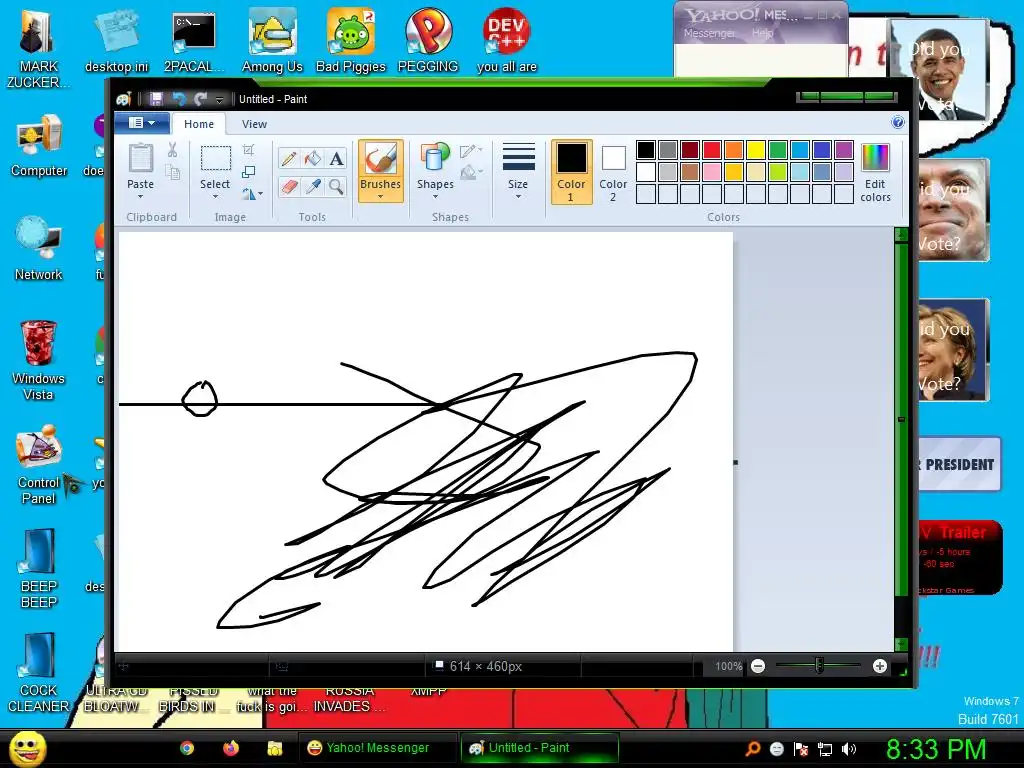Open Bad Piggies desktop icon
The width and height of the screenshot is (1024, 768).
pyautogui.click(x=351, y=40)
